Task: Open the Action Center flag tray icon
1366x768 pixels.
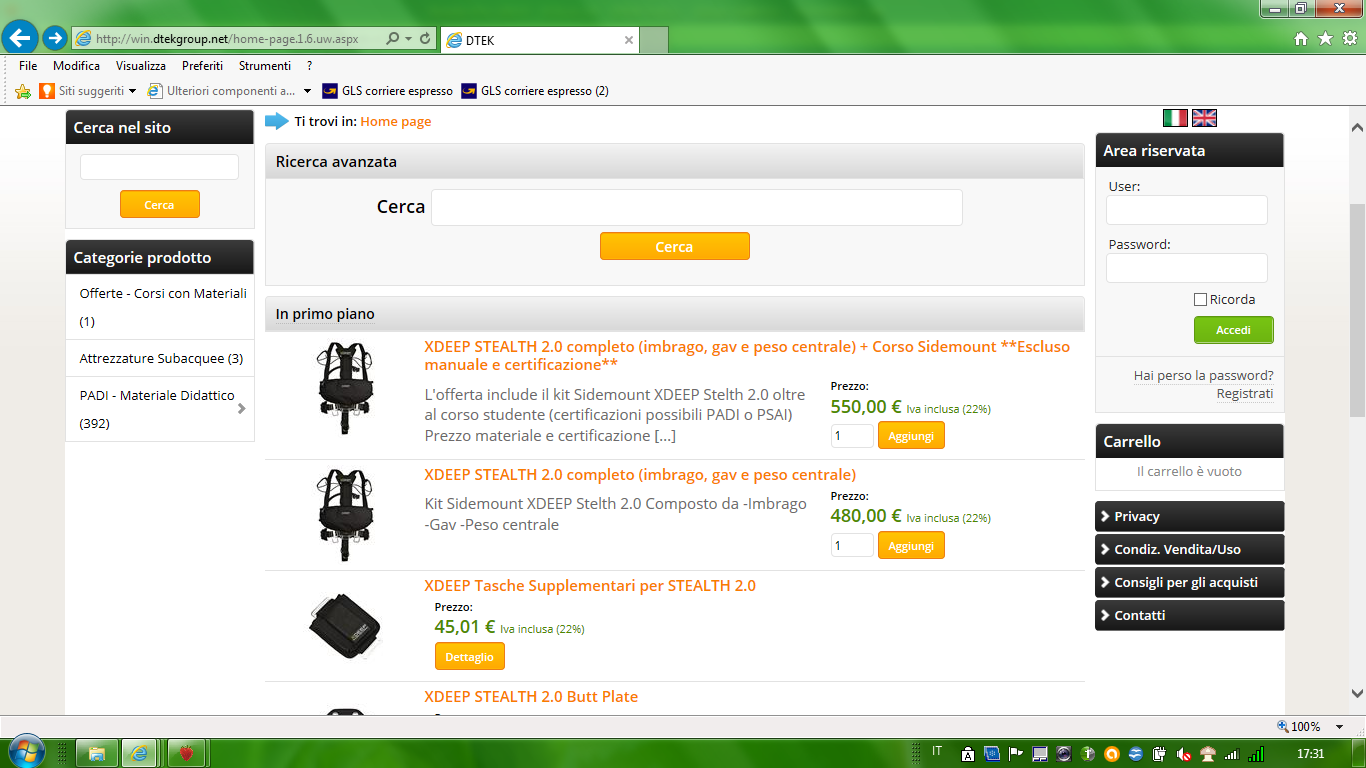Action: [1015, 754]
